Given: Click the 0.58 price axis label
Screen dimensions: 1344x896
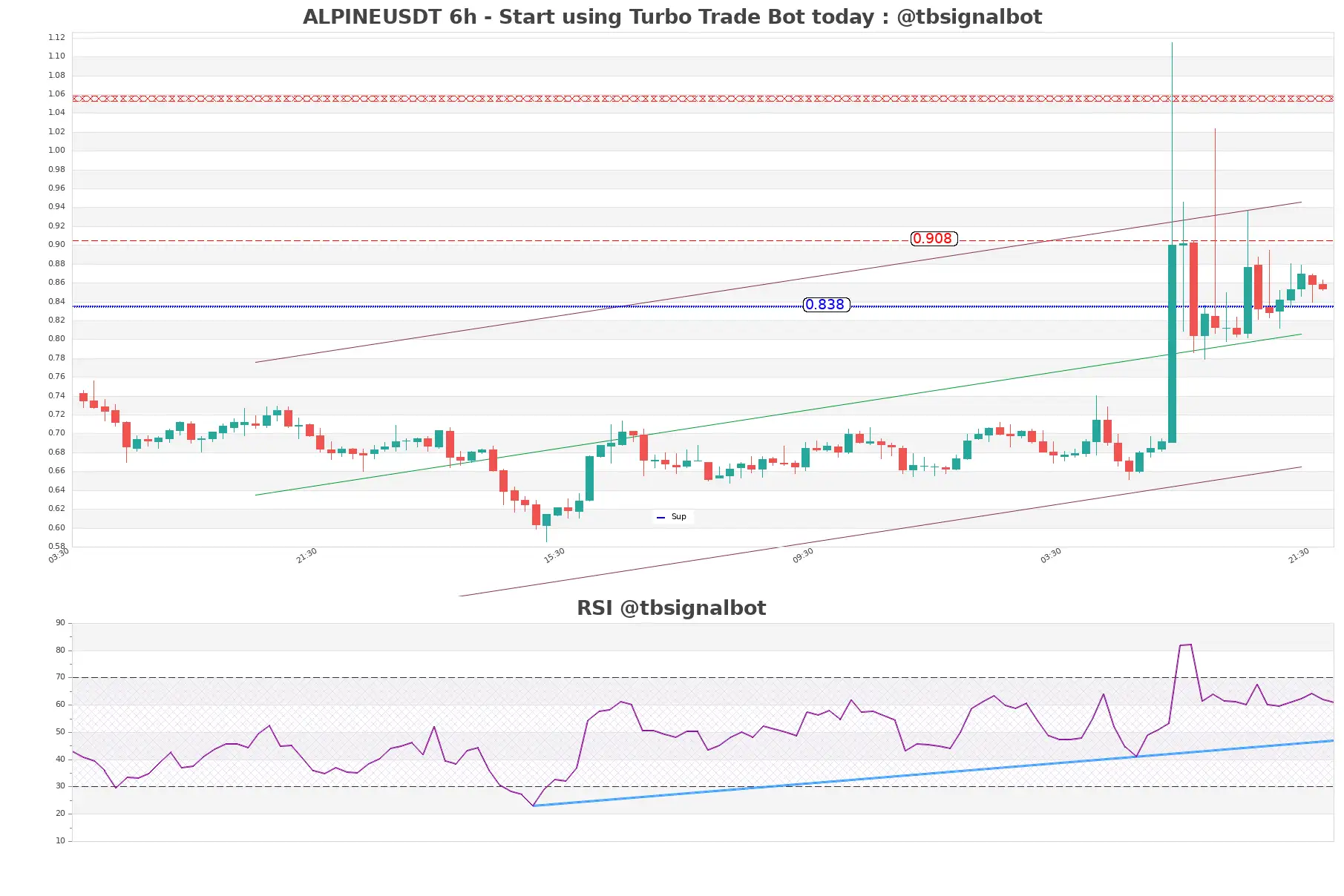Looking at the screenshot, I should pyautogui.click(x=56, y=546).
